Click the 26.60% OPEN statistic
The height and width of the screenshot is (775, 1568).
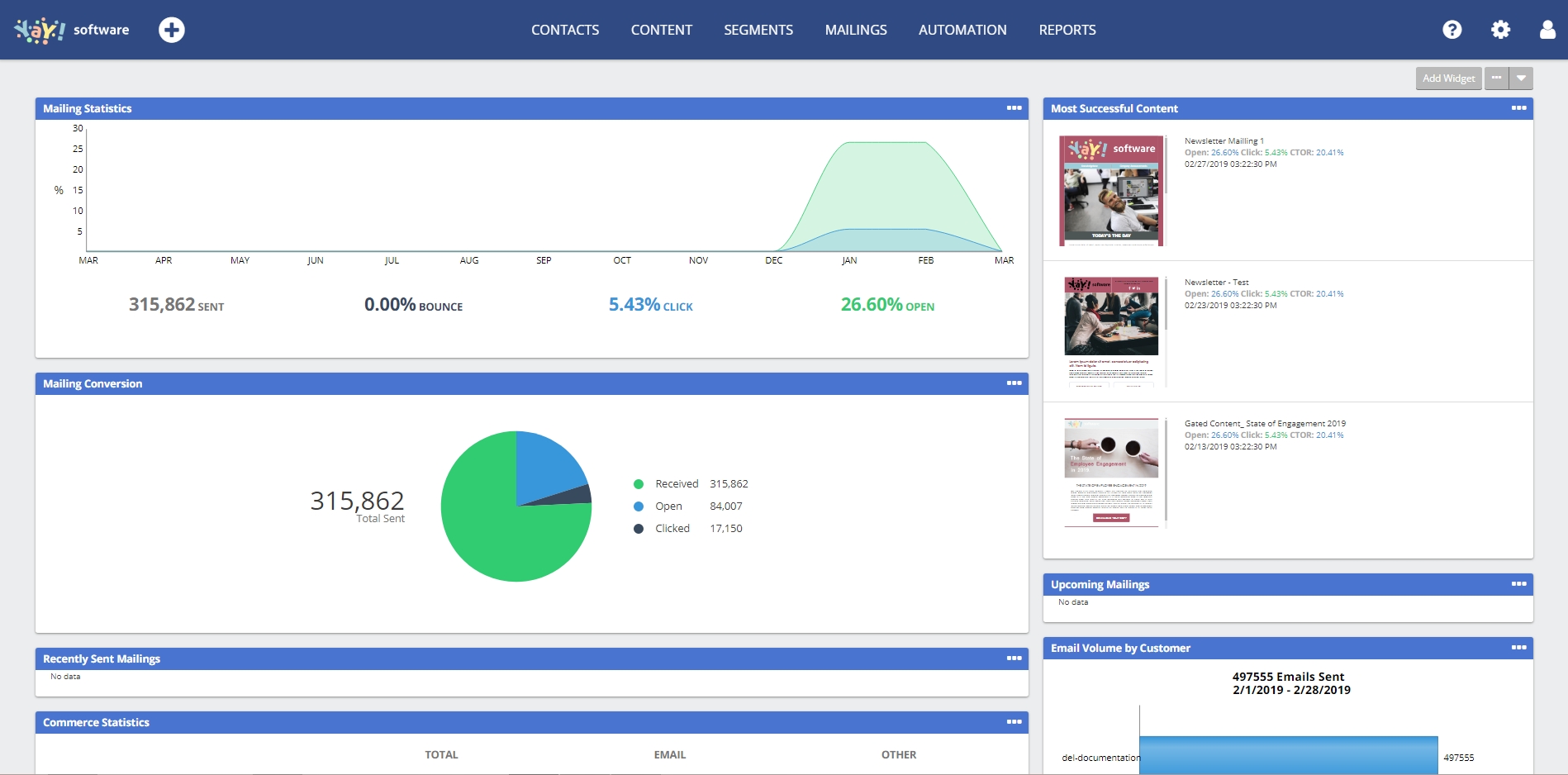(x=887, y=305)
